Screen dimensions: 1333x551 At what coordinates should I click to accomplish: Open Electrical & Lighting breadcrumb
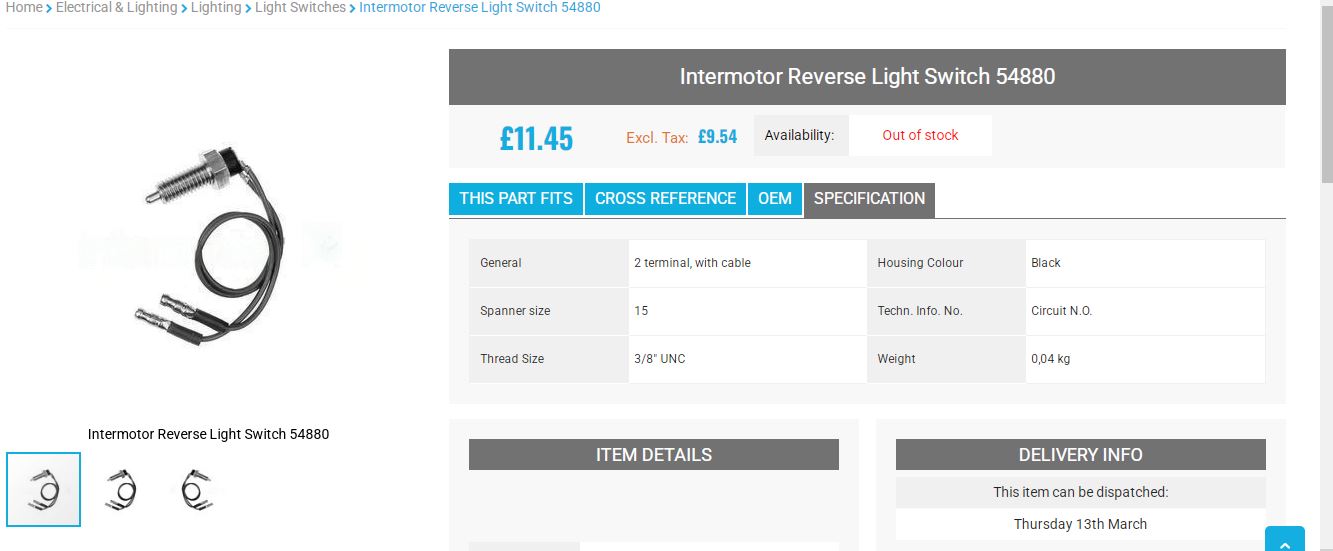tap(117, 7)
